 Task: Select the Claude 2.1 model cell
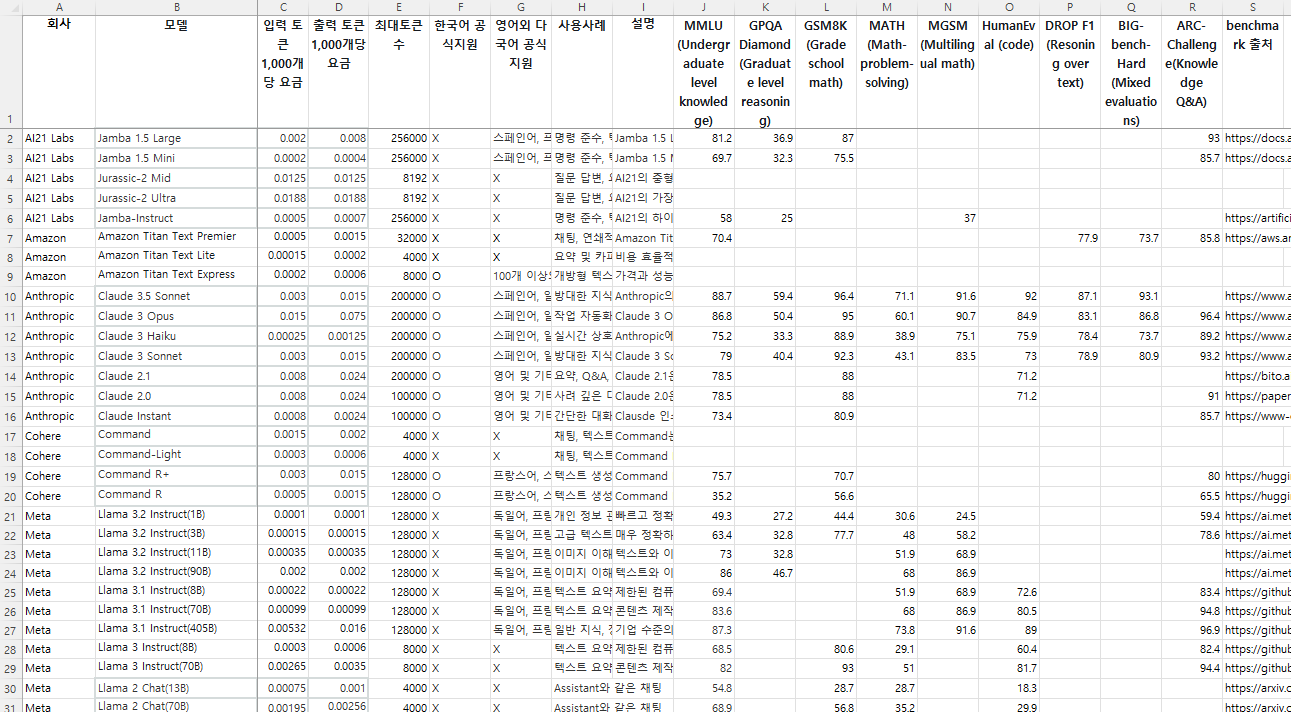tap(176, 376)
